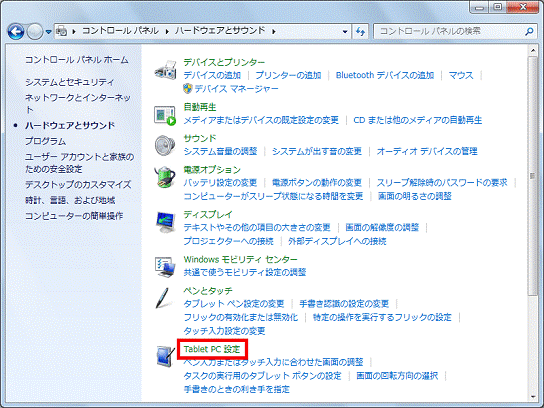Expand the arrow after コントロール パネル breadcrumb
This screenshot has height=408, width=544.
167,32
